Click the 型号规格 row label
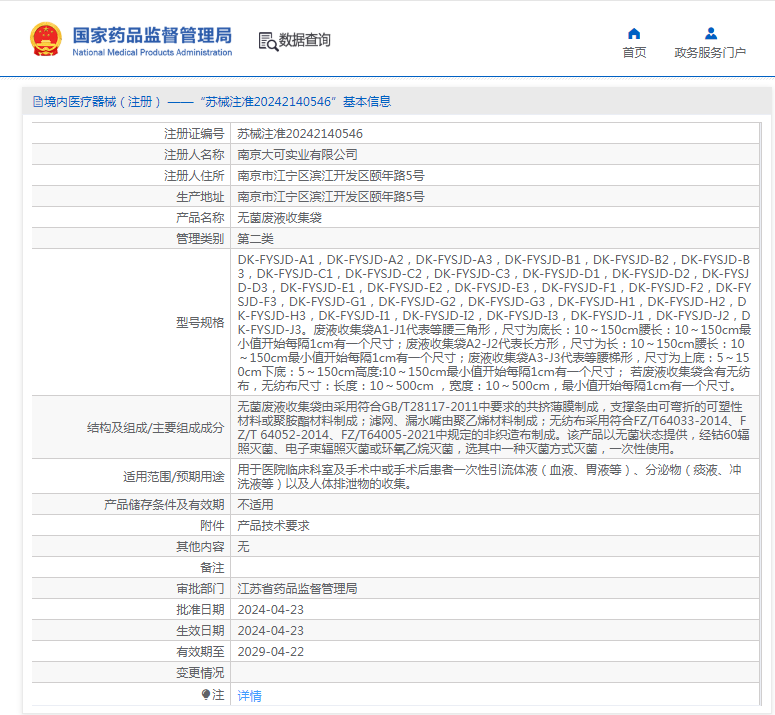This screenshot has height=715, width=775. click(x=200, y=323)
